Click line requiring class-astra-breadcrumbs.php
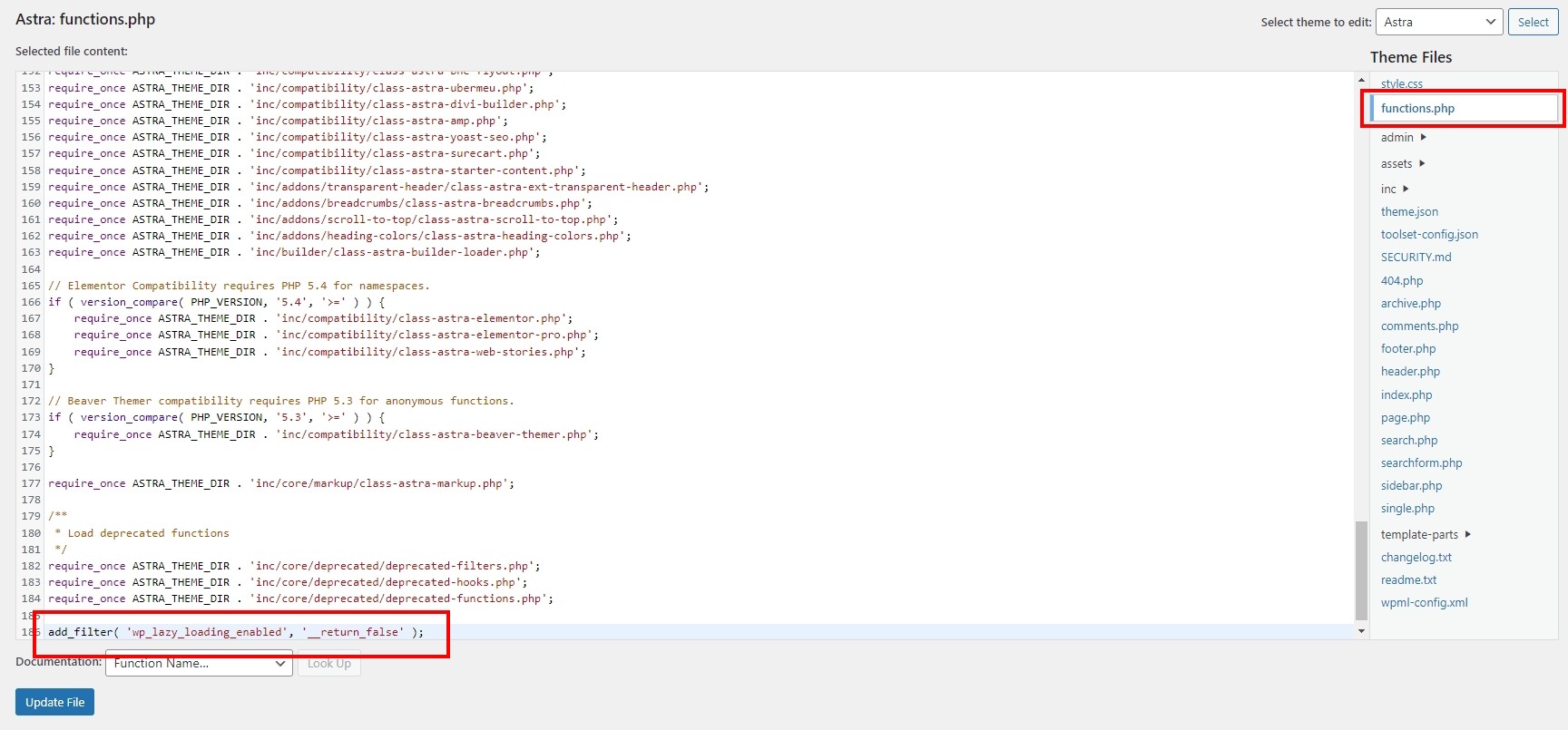This screenshot has height=730, width=1568. click(320, 203)
